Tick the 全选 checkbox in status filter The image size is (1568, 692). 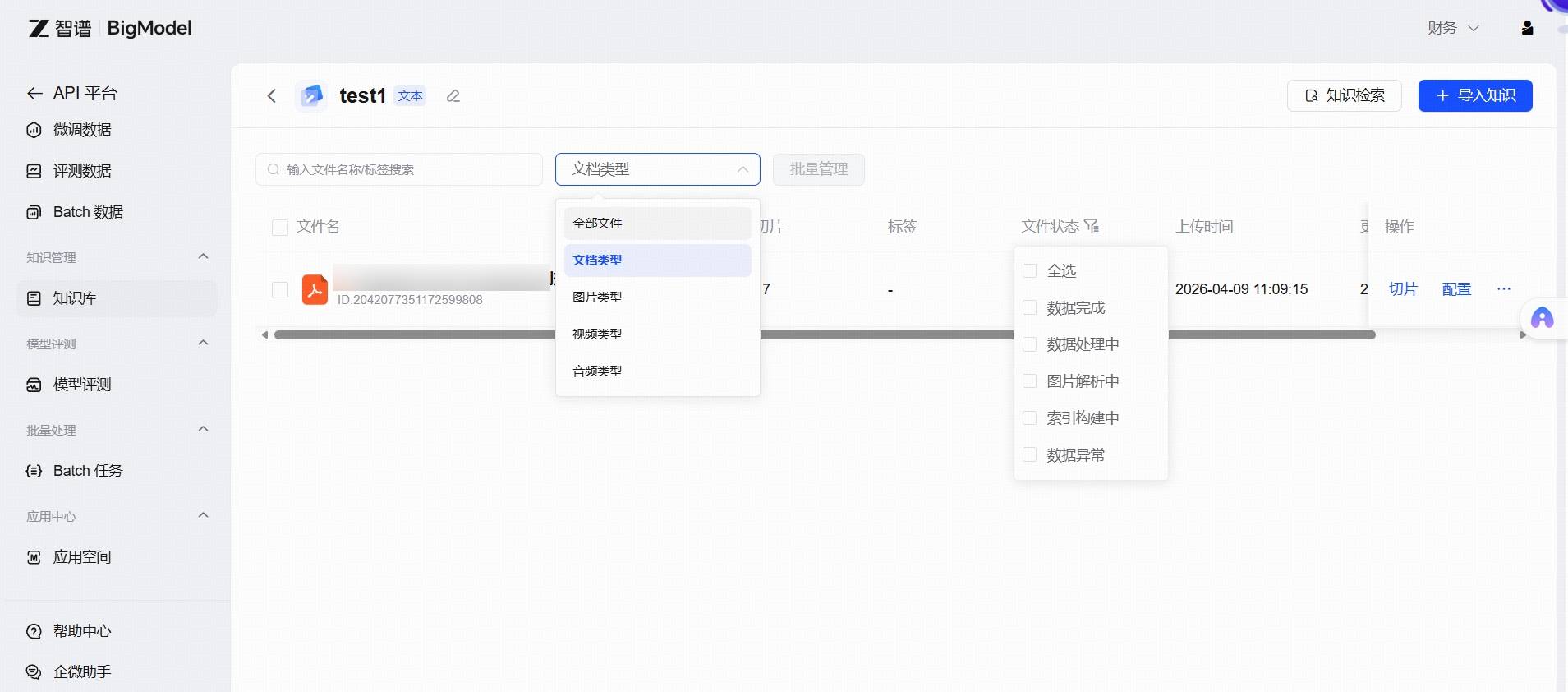tap(1029, 271)
